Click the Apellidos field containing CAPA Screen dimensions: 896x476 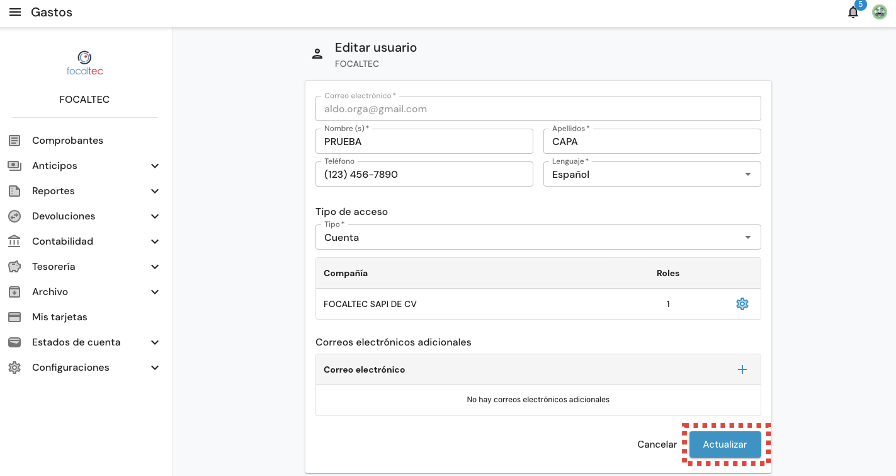tap(651, 141)
